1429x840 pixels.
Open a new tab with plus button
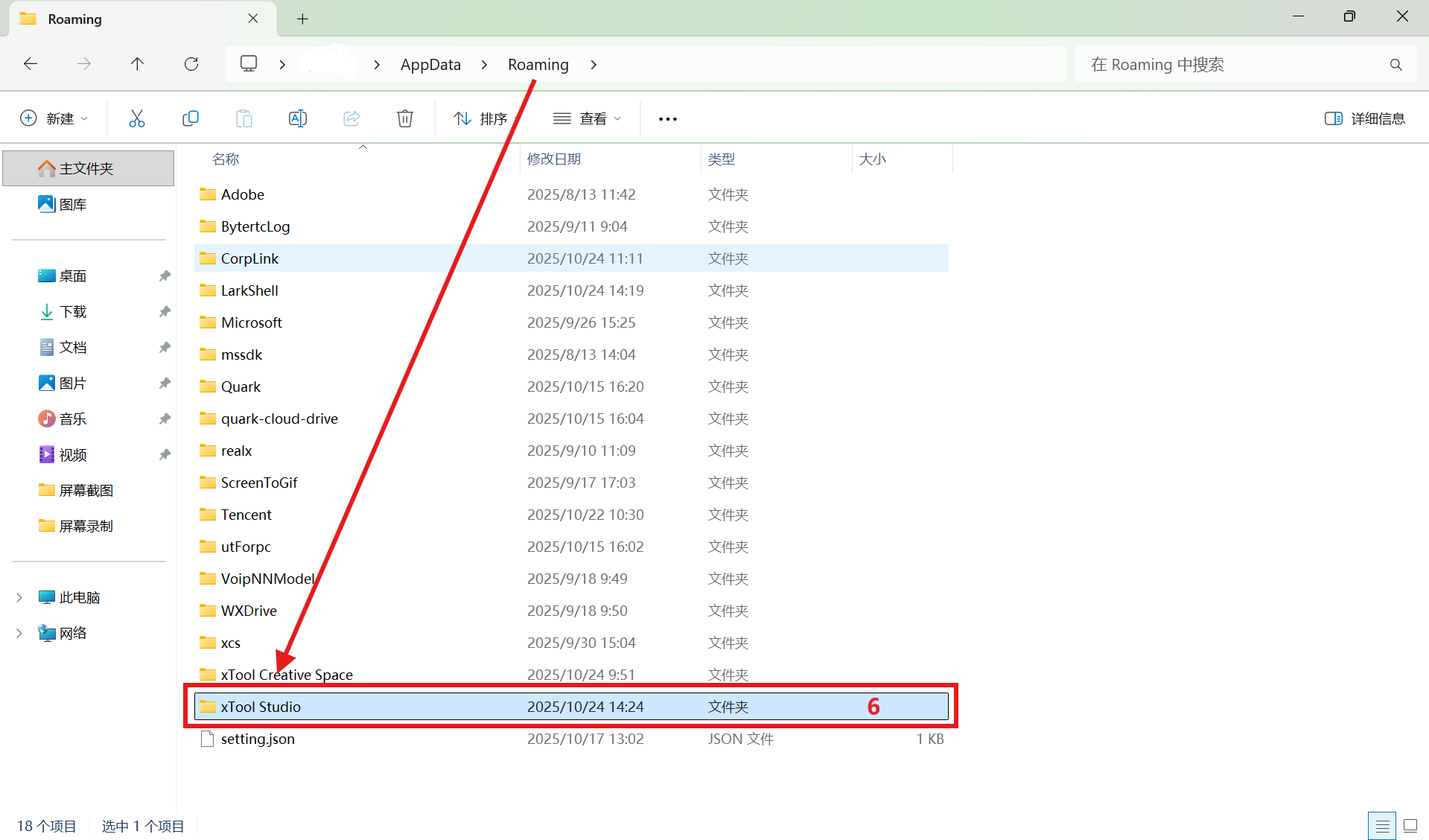point(302,19)
